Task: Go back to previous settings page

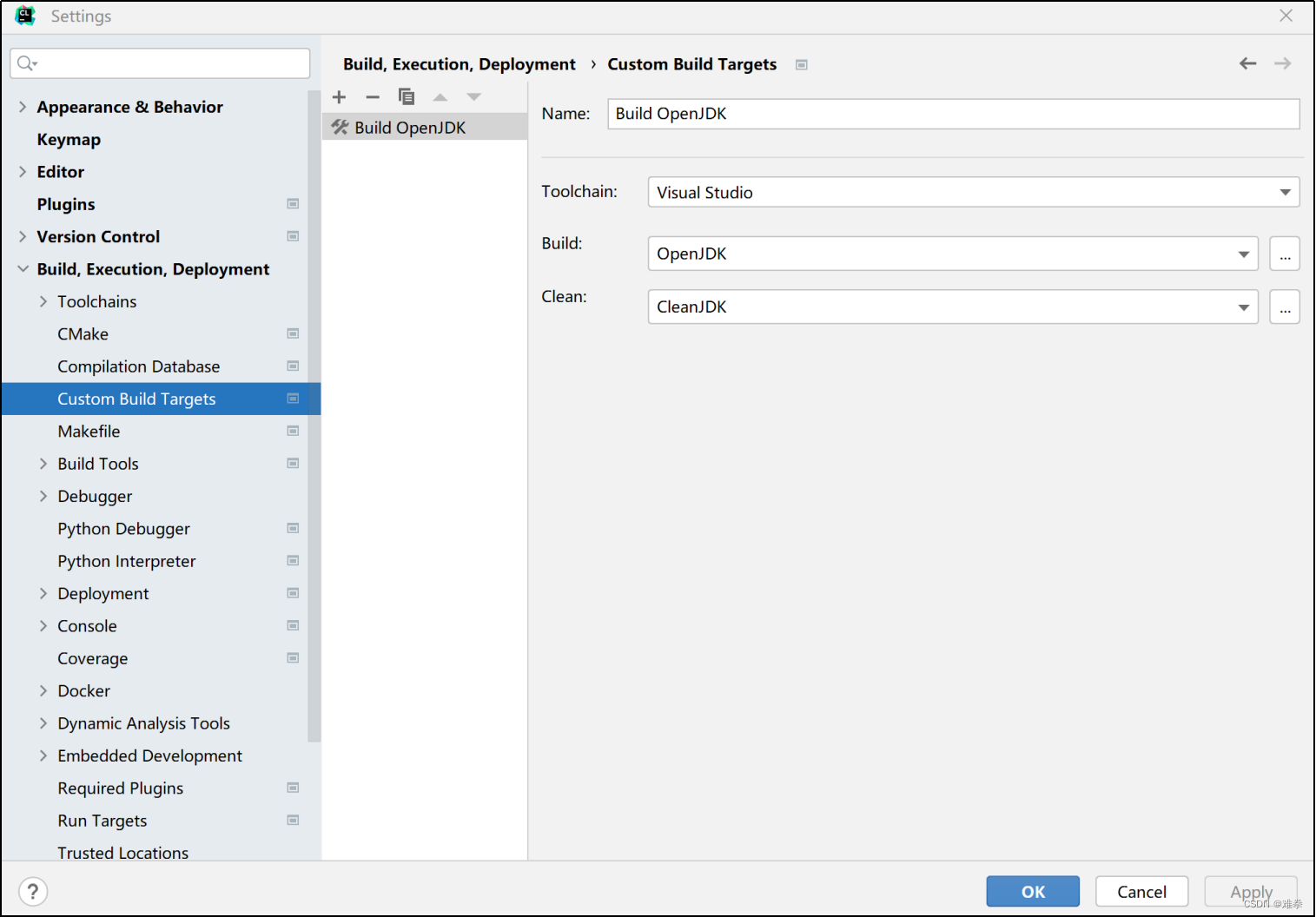Action: (1248, 63)
